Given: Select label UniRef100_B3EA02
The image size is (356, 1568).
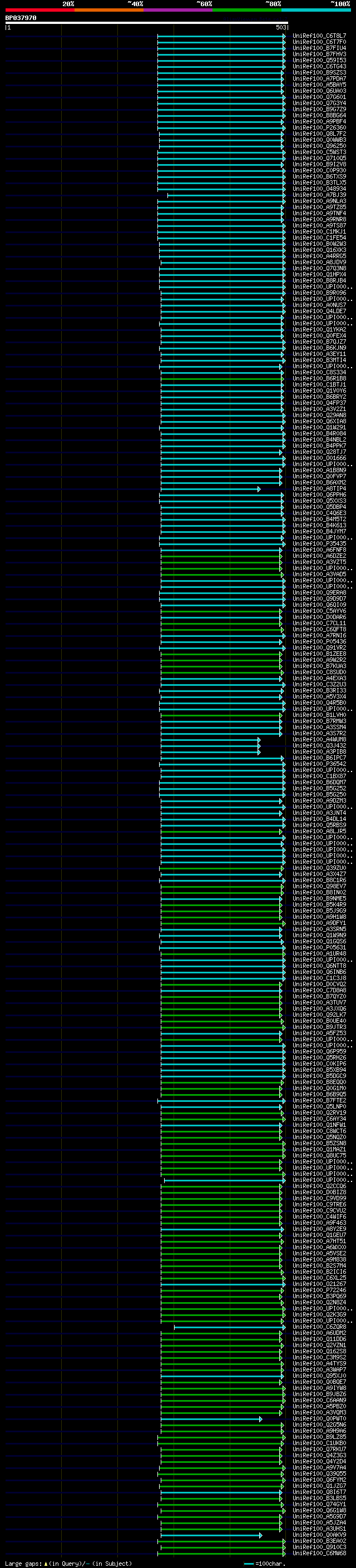Looking at the screenshot, I should click(x=319, y=1541).
